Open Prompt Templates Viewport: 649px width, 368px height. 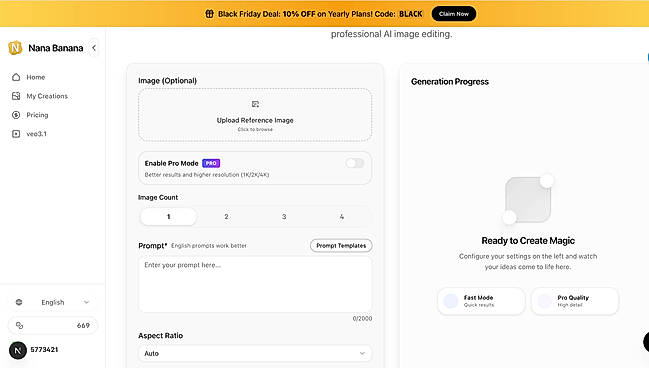pyautogui.click(x=341, y=245)
